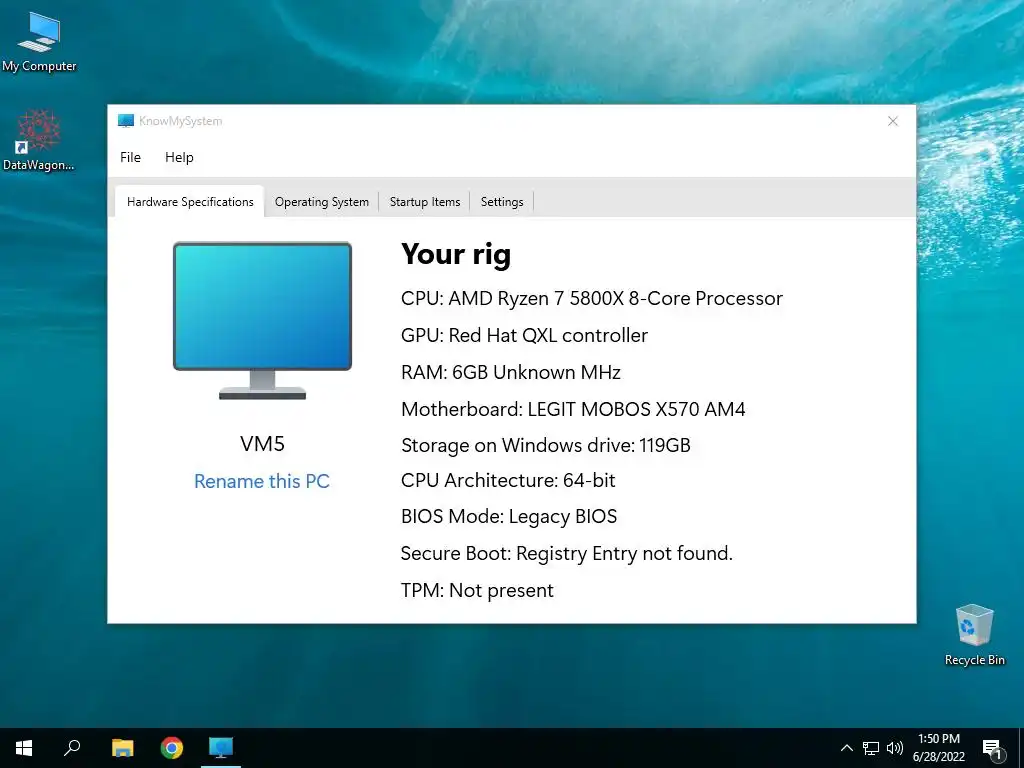Click TPM: Not present line
1024x768 pixels.
click(x=477, y=590)
